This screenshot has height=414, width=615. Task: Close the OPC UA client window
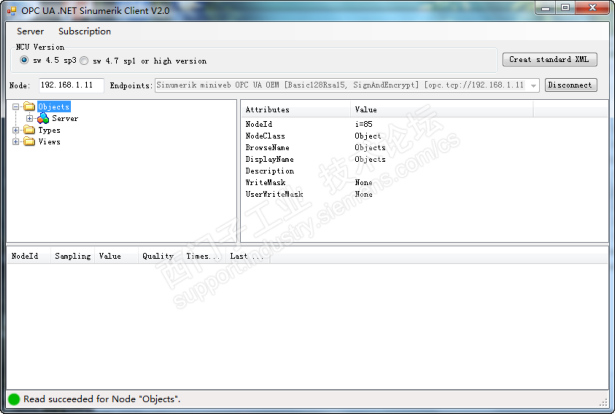(x=593, y=8)
